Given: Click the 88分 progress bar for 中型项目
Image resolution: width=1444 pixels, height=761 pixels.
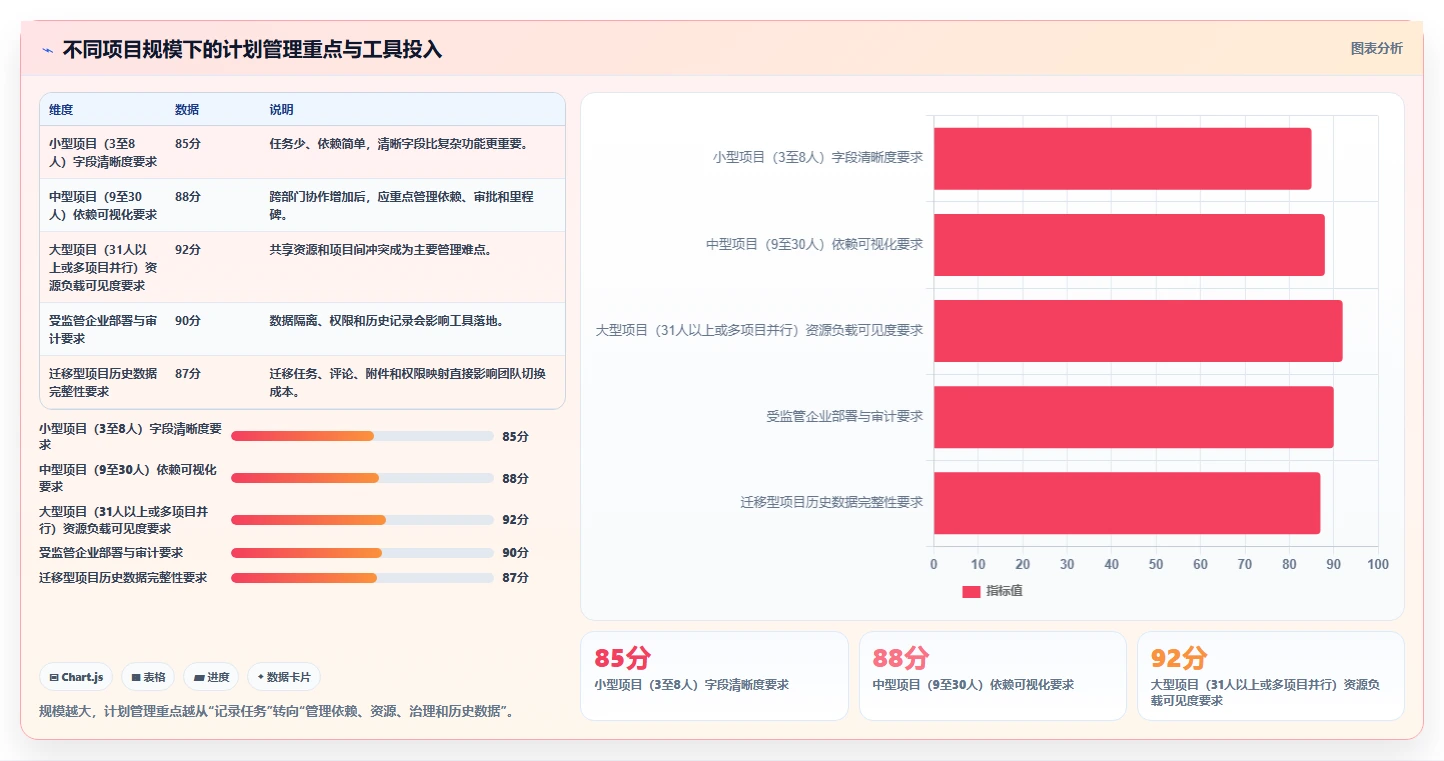Looking at the screenshot, I should pos(362,478).
